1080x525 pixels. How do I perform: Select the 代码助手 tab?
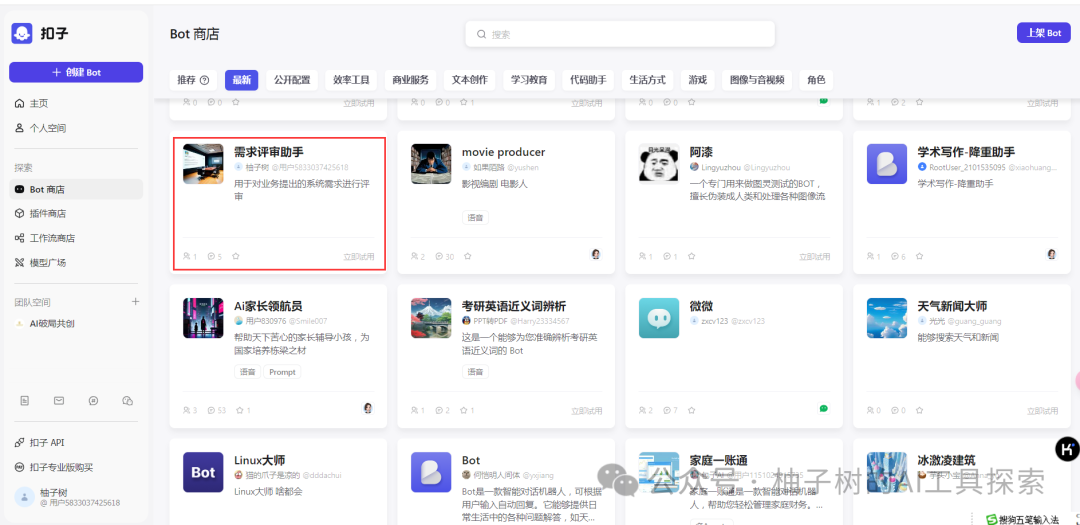588,80
